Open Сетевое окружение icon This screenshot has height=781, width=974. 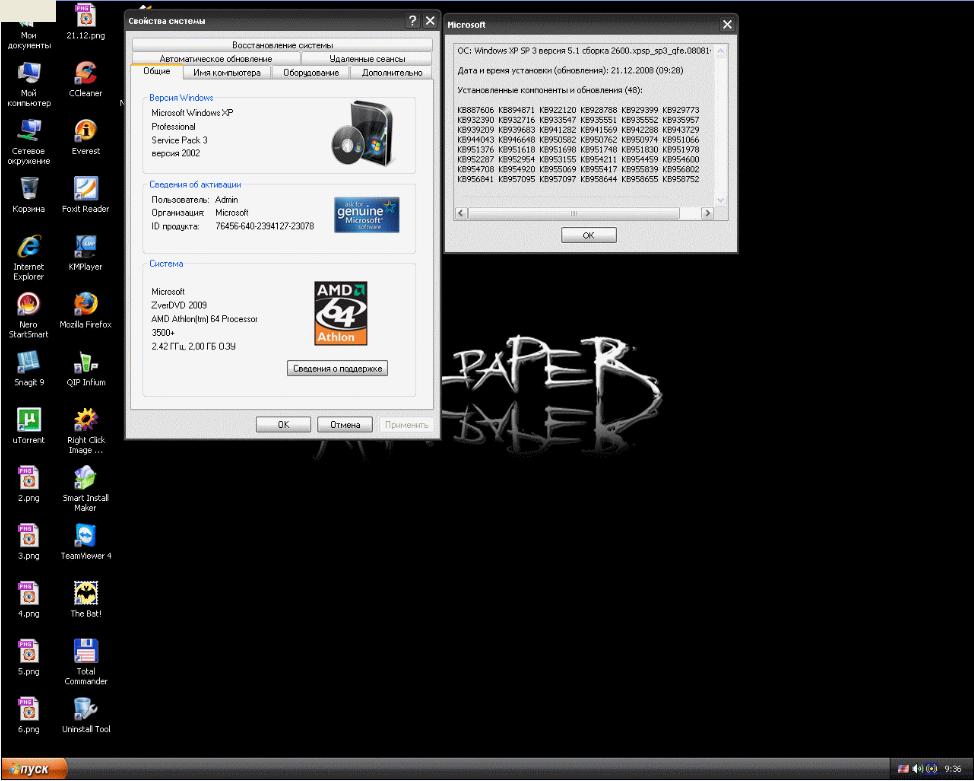pyautogui.click(x=29, y=142)
